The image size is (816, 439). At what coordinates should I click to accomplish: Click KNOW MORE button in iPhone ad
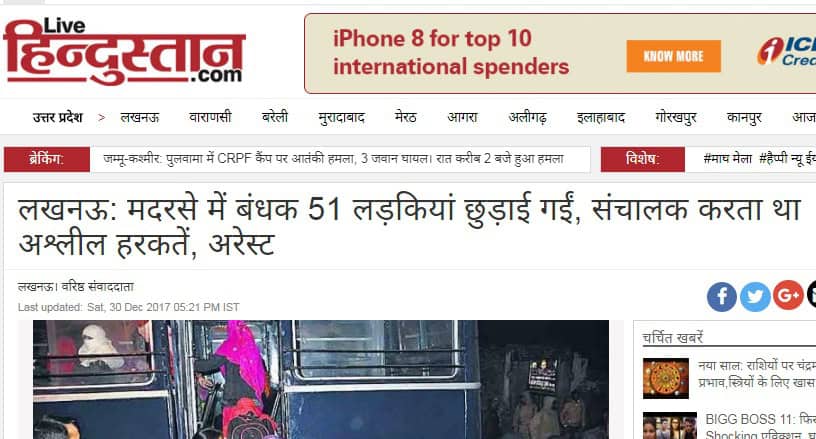[673, 56]
